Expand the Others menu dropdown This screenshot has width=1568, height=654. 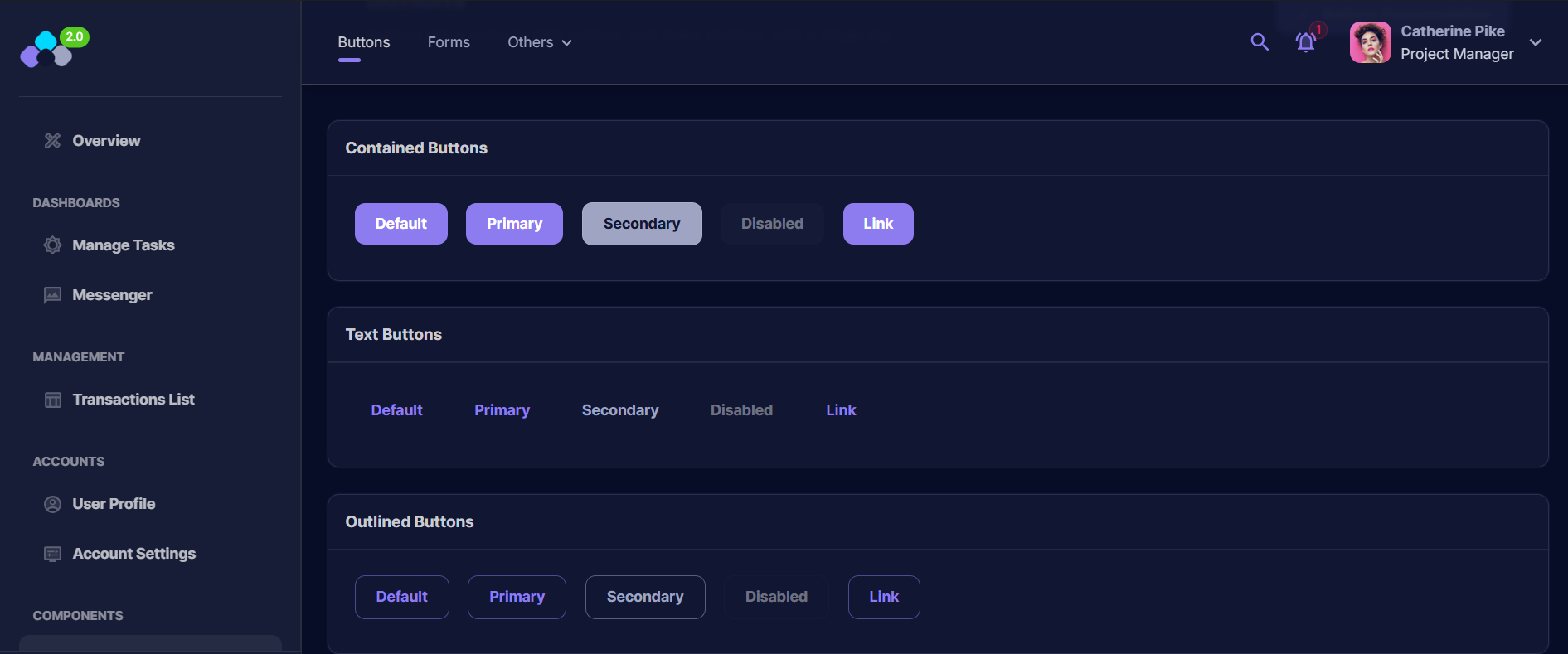pyautogui.click(x=540, y=42)
